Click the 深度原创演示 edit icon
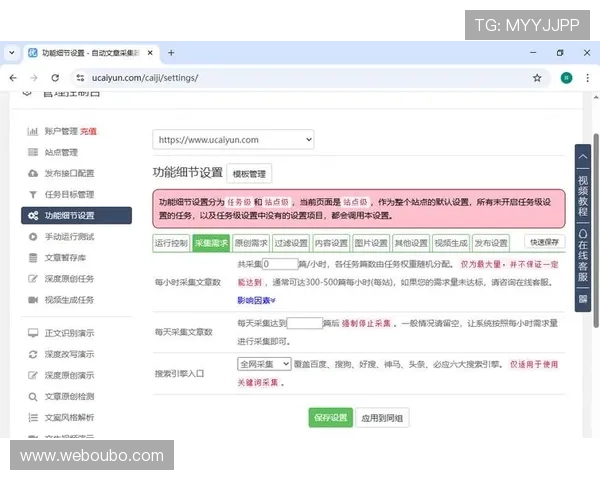This screenshot has width=600, height=480. [x=33, y=375]
